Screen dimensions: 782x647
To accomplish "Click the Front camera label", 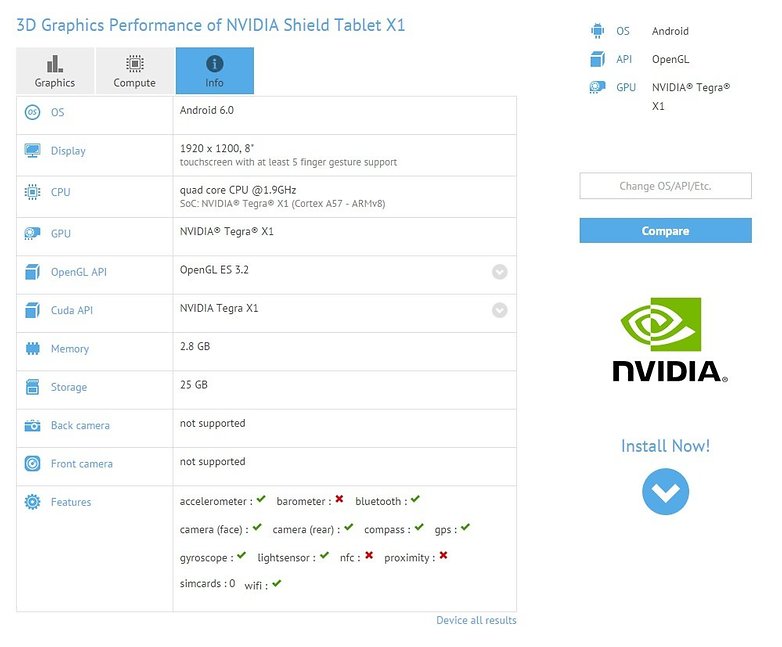I will pyautogui.click(x=82, y=464).
